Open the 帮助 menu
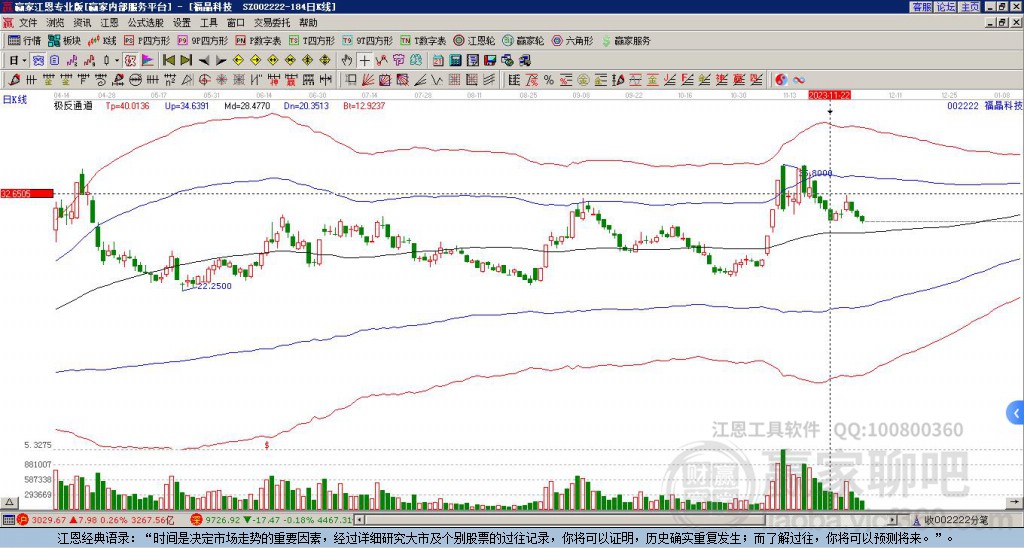The height and width of the screenshot is (548, 1024). pos(308,23)
